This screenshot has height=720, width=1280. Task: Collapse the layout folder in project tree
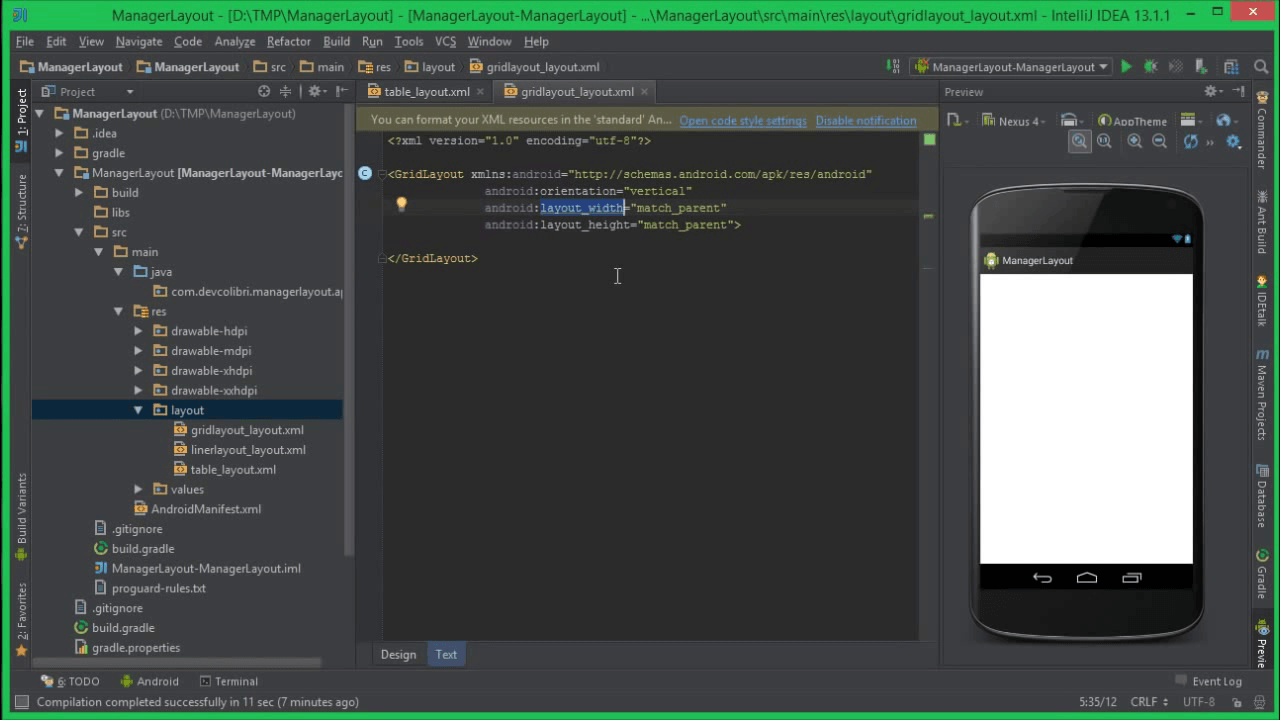coord(138,410)
